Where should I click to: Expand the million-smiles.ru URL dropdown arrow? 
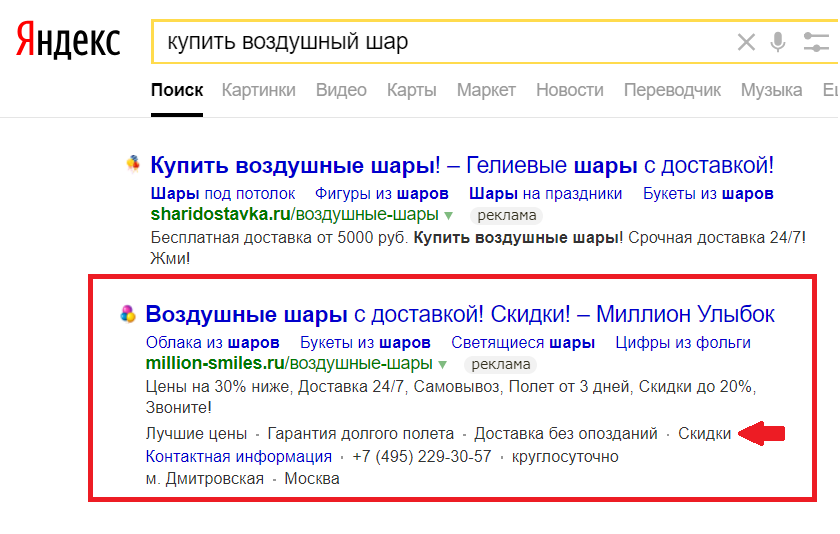point(443,364)
